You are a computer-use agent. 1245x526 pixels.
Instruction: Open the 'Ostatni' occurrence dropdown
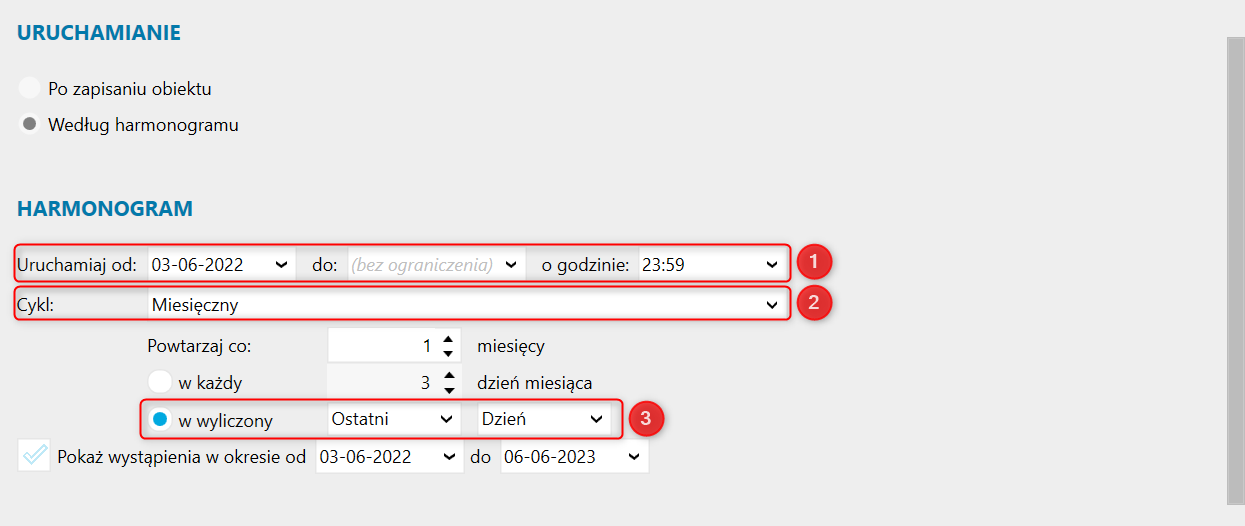coord(446,419)
